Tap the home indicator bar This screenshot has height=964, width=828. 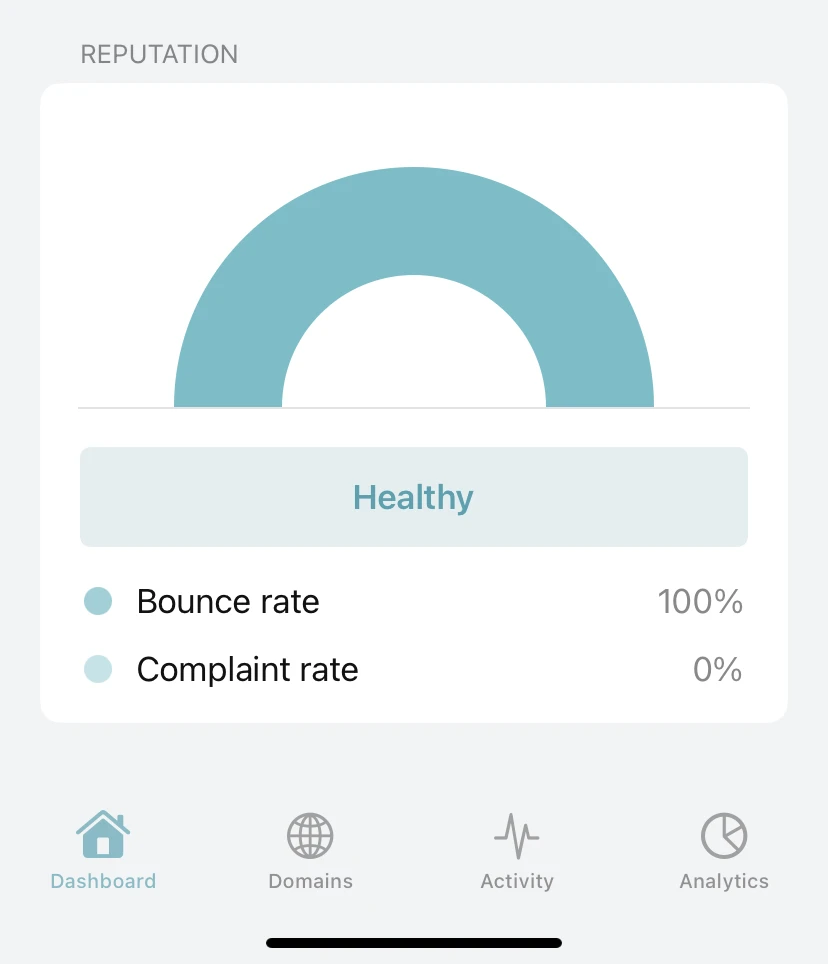click(414, 943)
